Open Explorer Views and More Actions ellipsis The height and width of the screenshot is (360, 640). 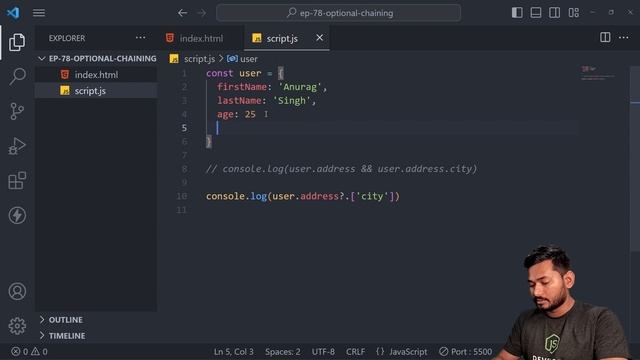tap(140, 38)
